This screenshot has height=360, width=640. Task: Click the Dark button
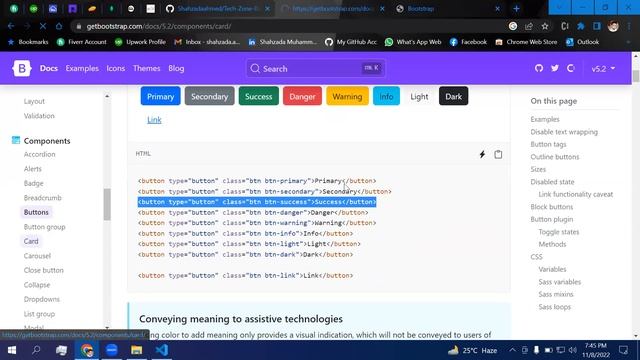[x=453, y=96]
